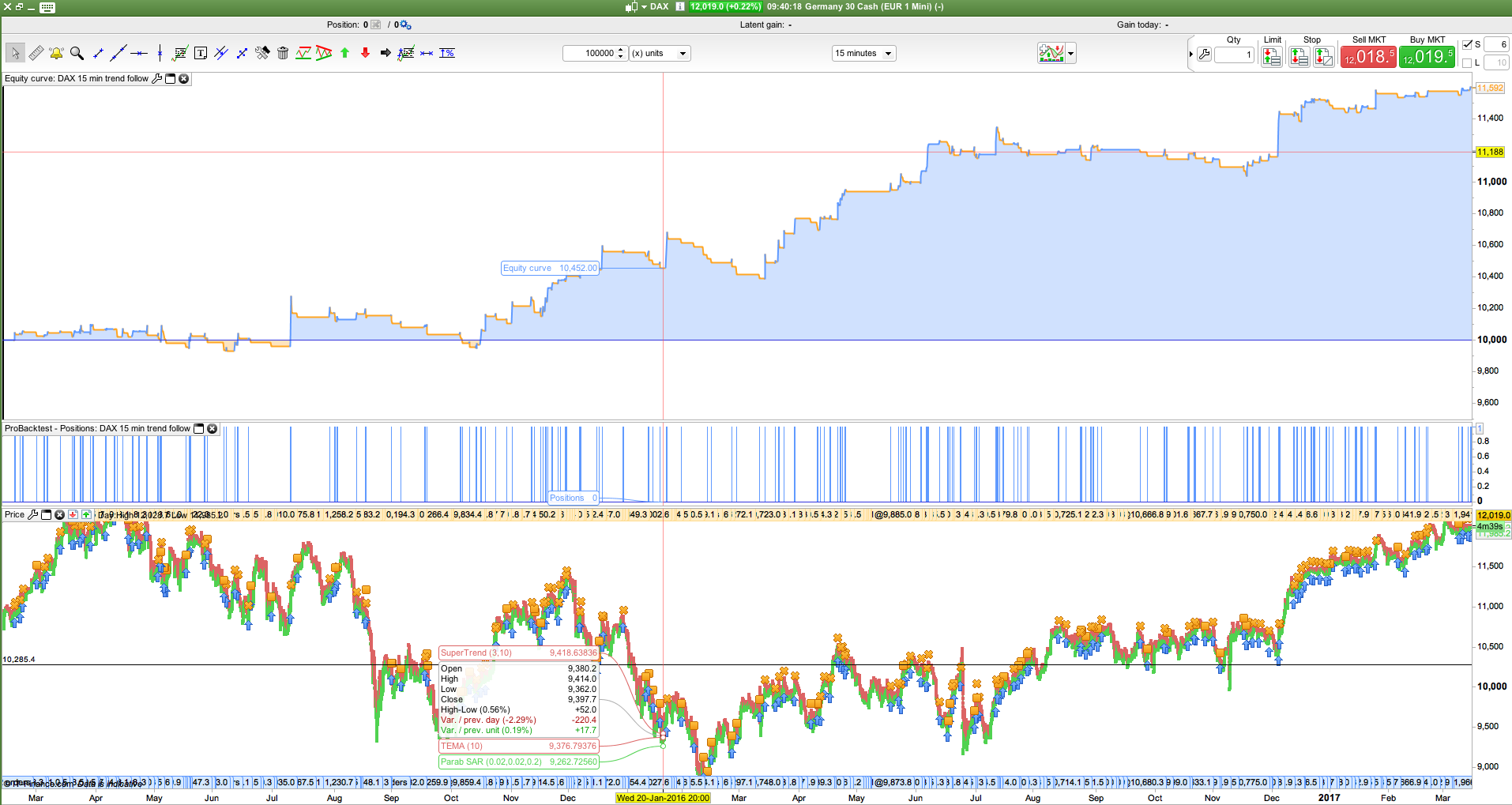This screenshot has height=805, width=1512.
Task: Select the ruler measurement tool
Action: point(36,53)
